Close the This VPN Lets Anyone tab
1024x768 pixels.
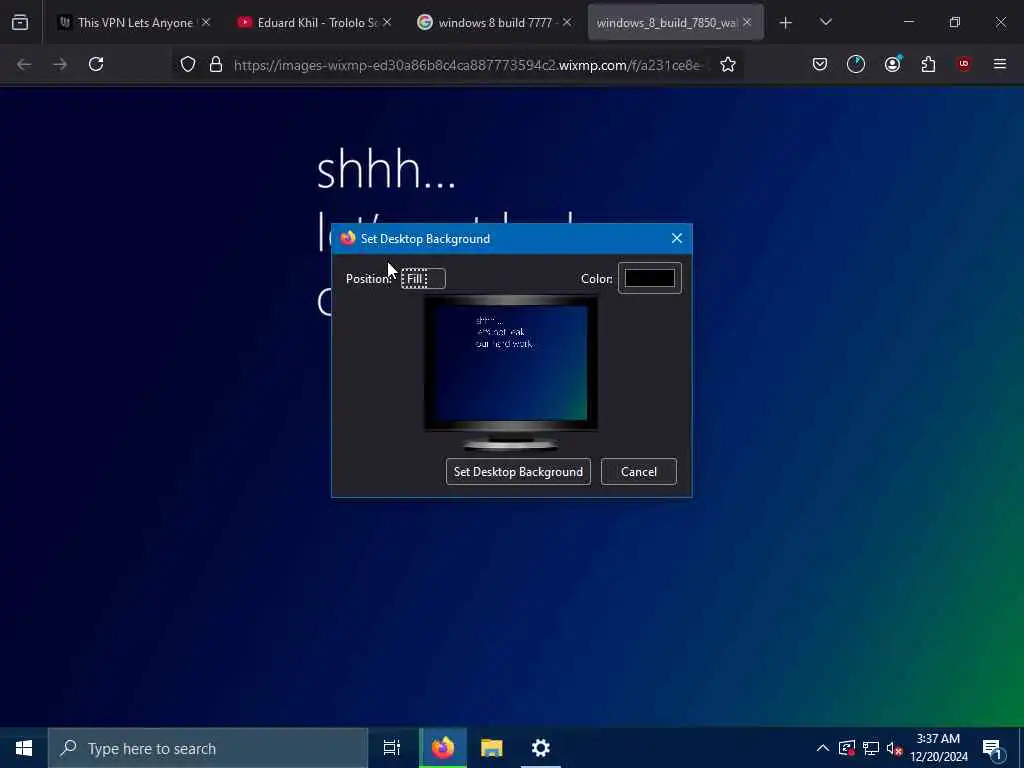[206, 22]
